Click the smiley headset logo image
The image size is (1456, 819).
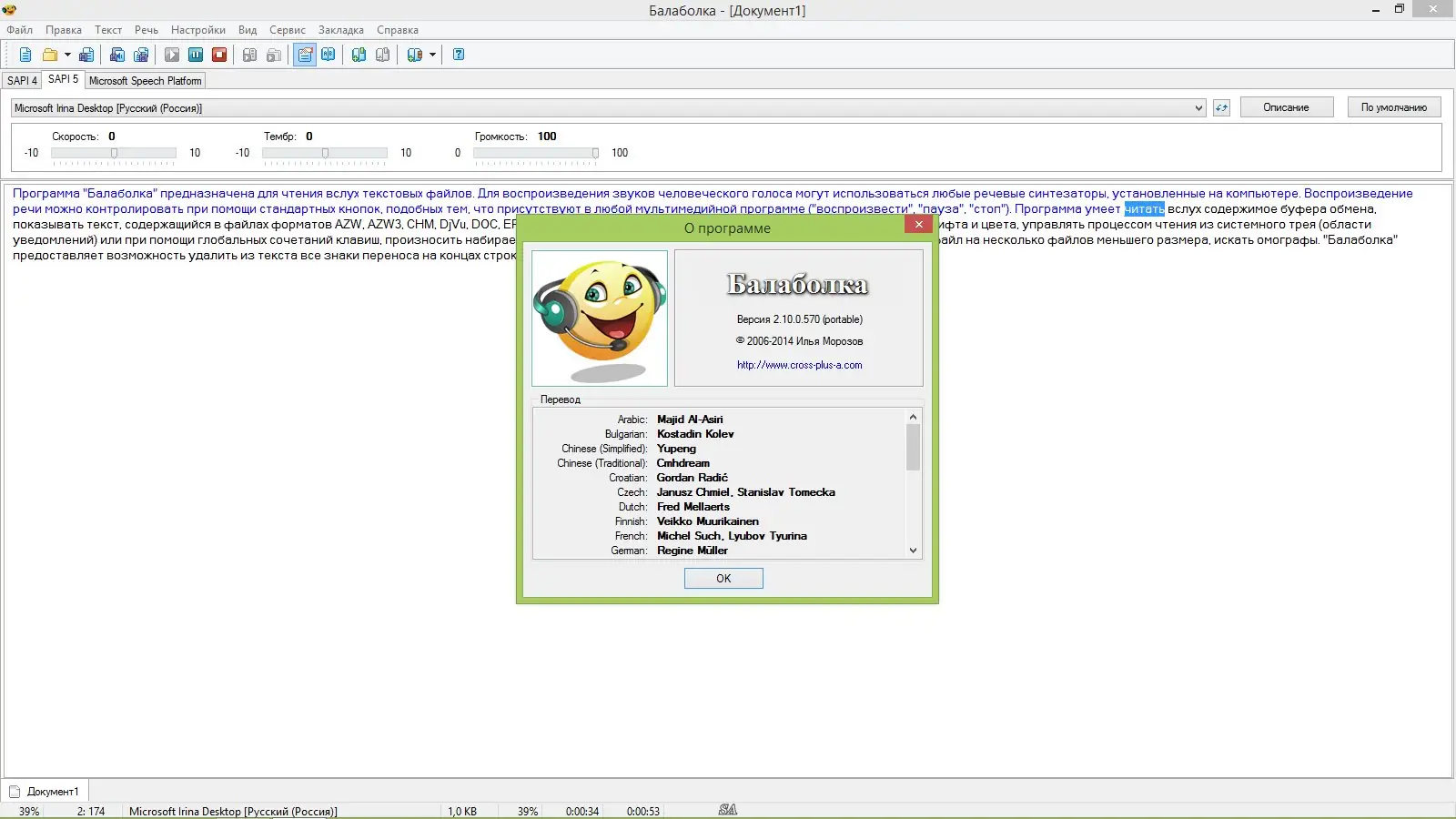600,318
